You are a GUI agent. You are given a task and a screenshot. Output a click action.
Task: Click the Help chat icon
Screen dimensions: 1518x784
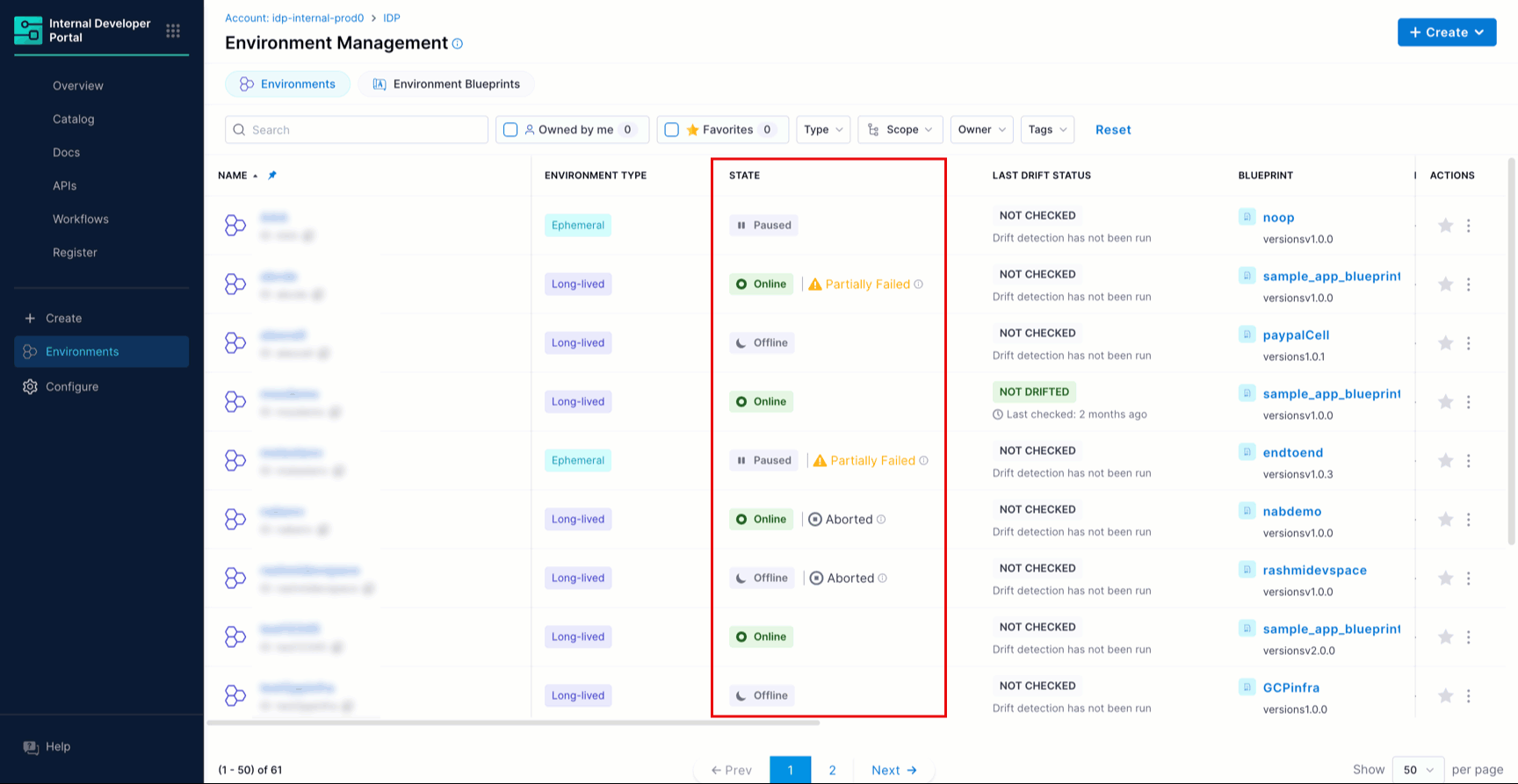31,747
